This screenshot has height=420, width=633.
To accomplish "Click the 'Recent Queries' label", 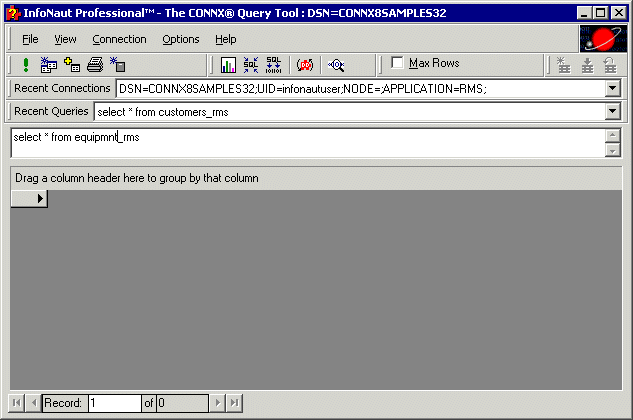I will point(51,111).
